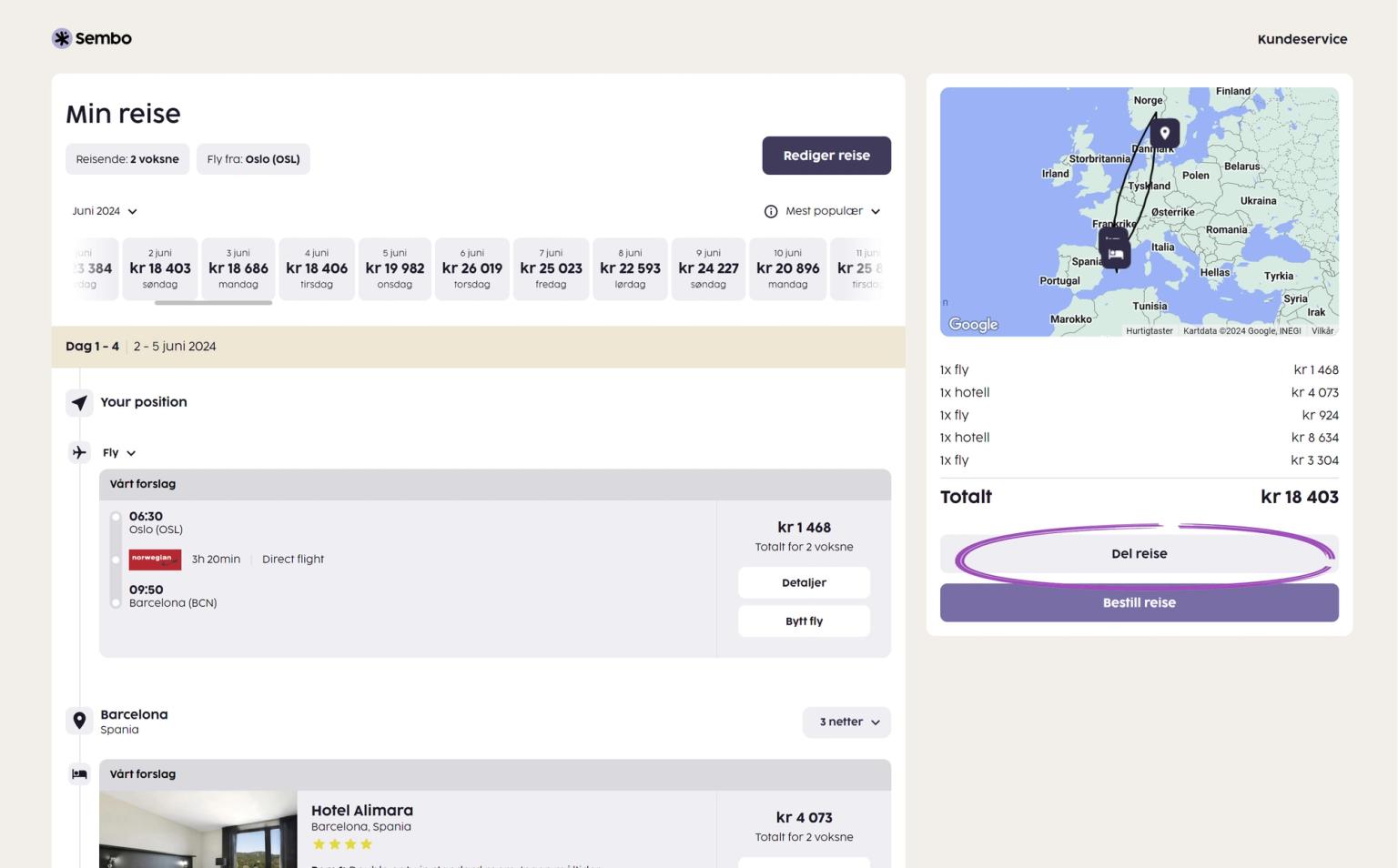The width and height of the screenshot is (1398, 868).
Task: Click the hotel bed icon by Vårt forslag
Action: [x=79, y=774]
